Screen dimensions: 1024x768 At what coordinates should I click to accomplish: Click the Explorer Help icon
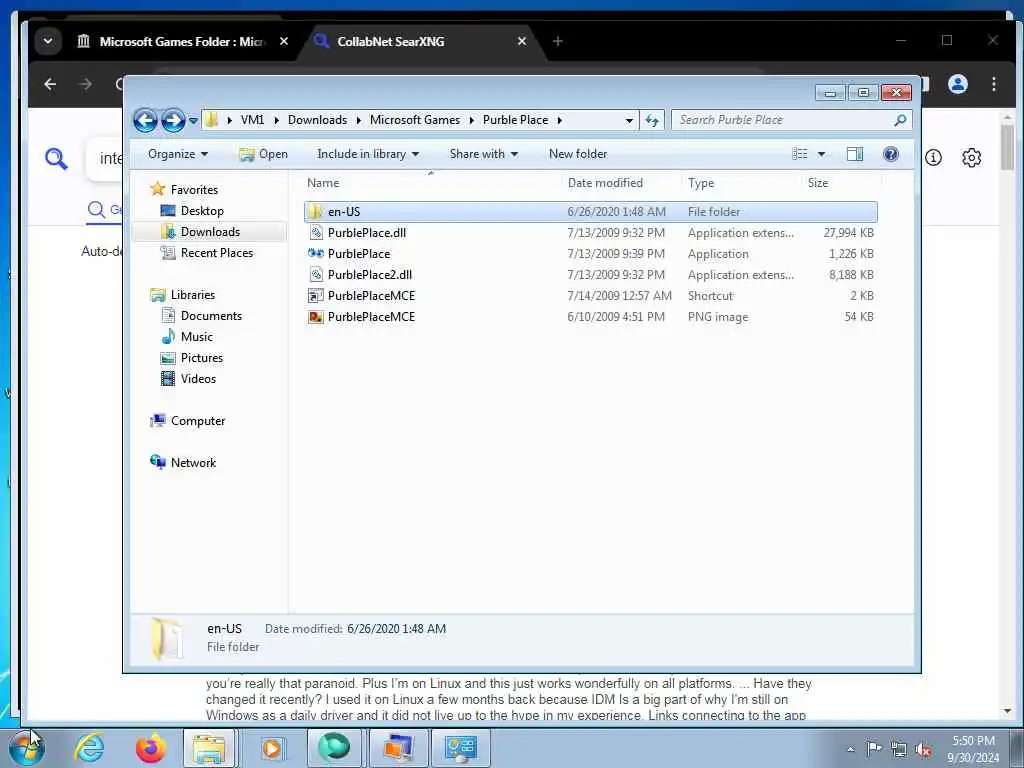click(x=890, y=154)
